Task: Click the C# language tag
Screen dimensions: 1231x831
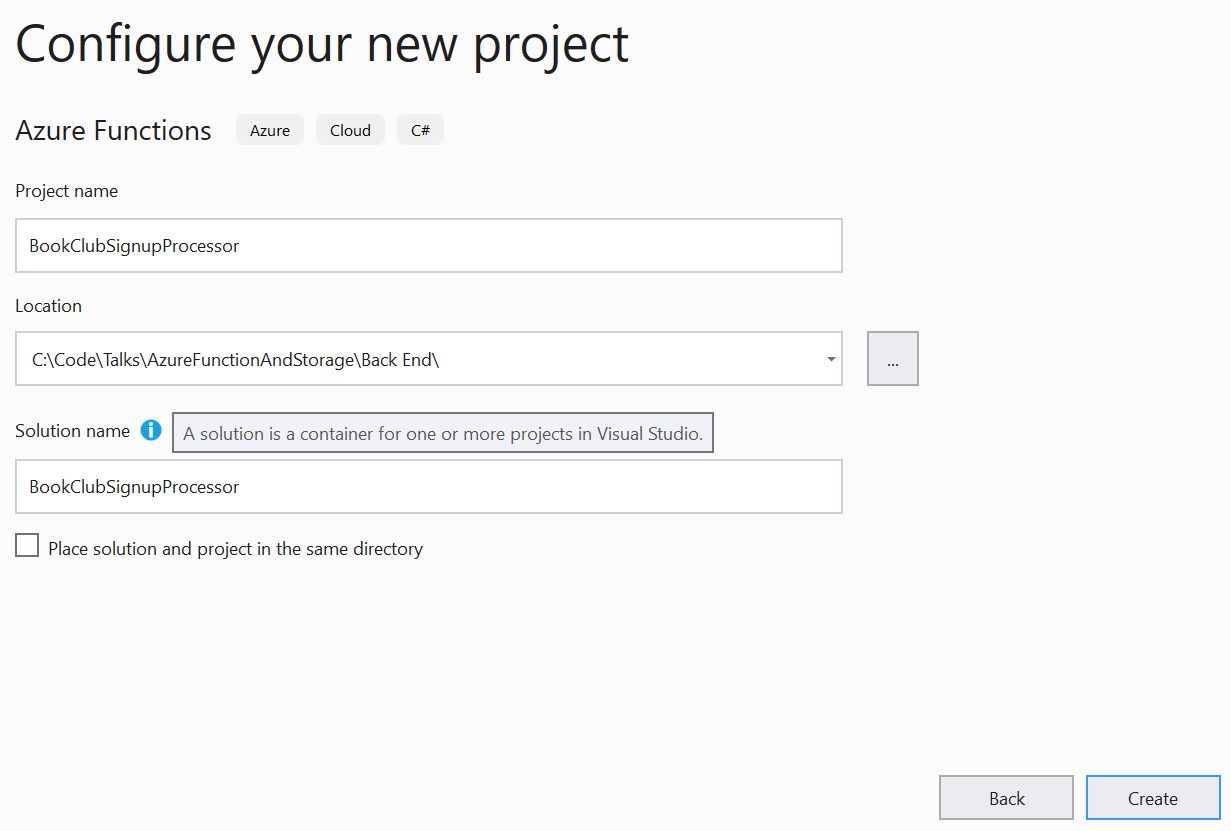Action: point(420,129)
